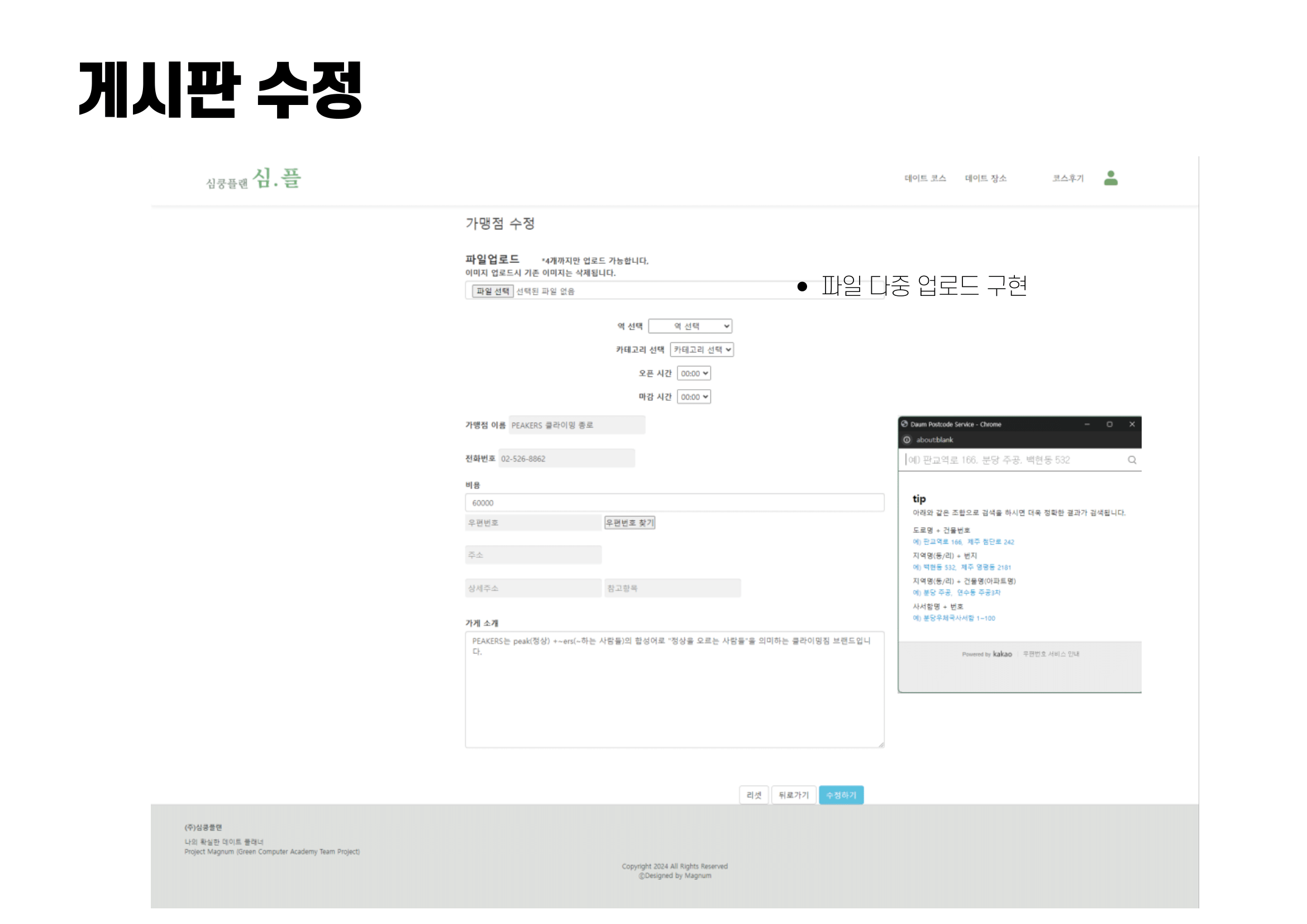Open the 오픈 시간 time dropdown
The height and width of the screenshot is (924, 1307).
tap(694, 374)
